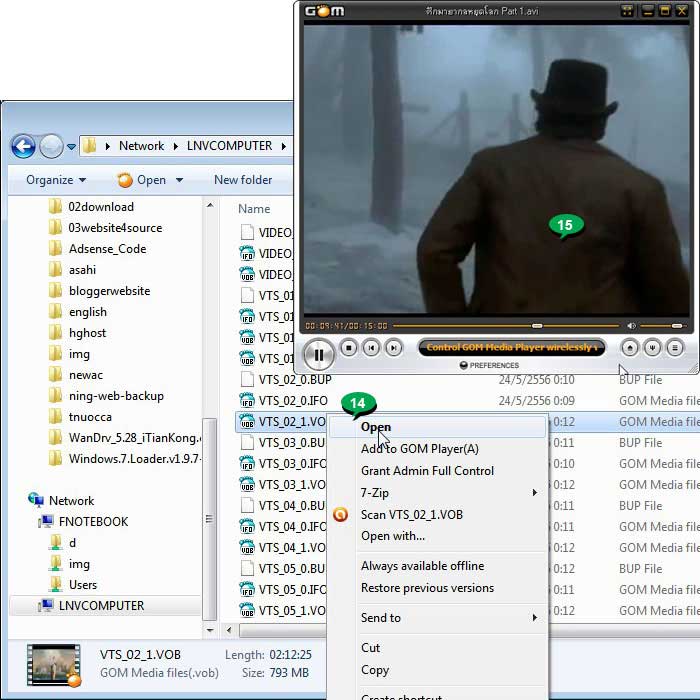Mute audio with GOM speaker icon
The height and width of the screenshot is (700, 700).
point(631,326)
